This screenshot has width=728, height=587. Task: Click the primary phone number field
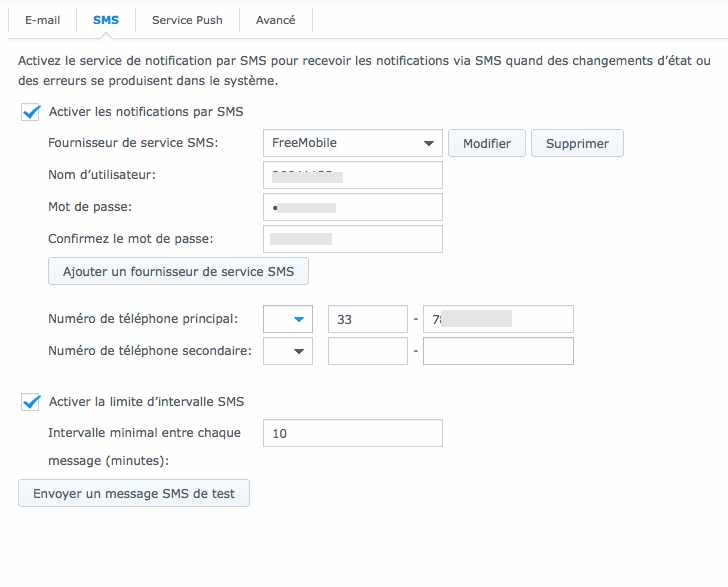pos(498,319)
